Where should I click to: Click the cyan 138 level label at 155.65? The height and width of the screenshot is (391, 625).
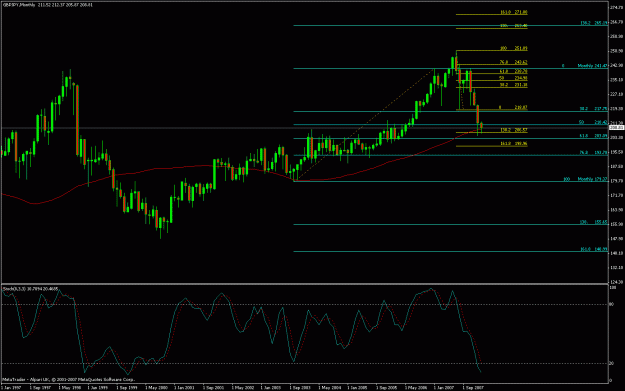pos(594,222)
